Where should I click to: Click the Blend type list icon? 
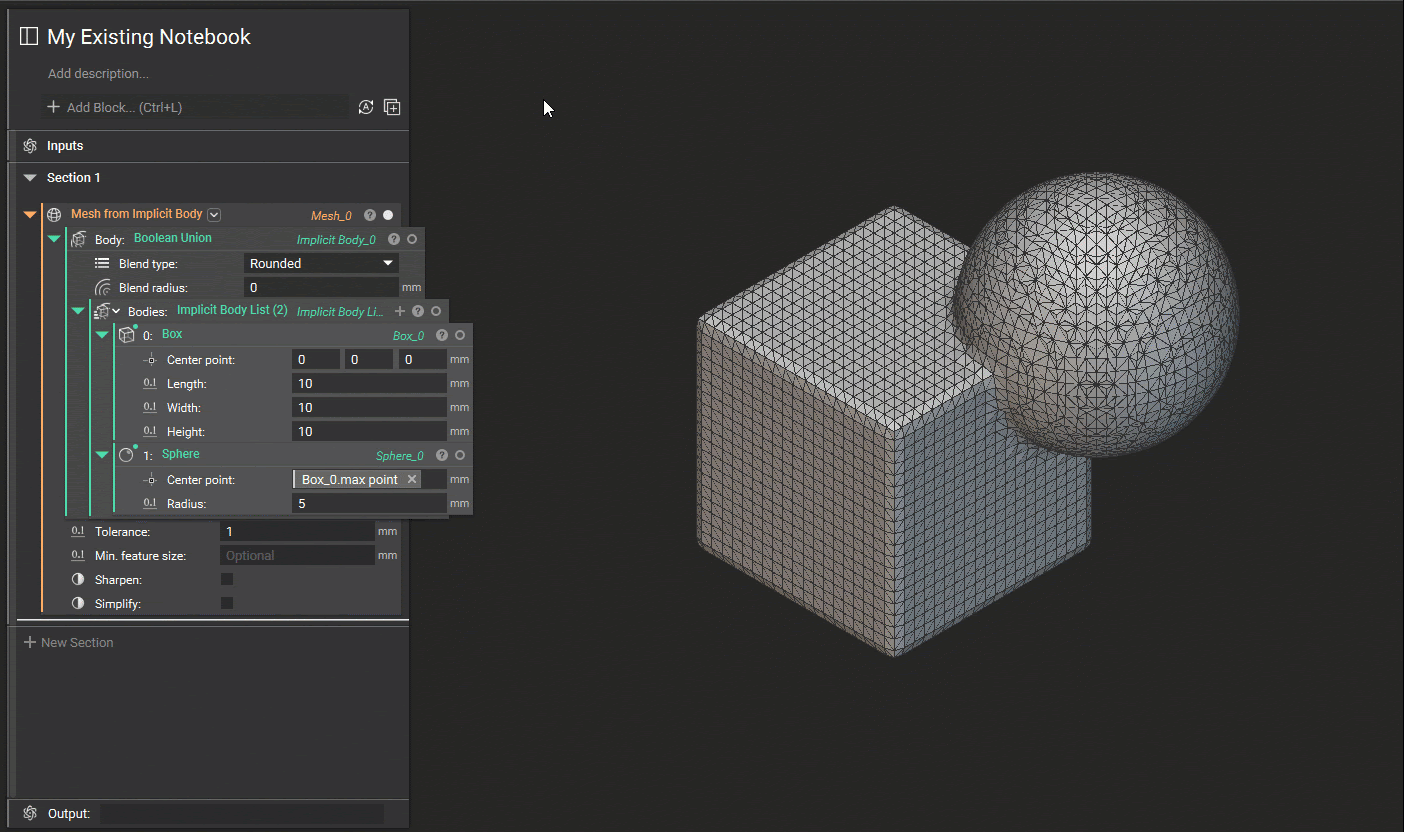click(102, 263)
